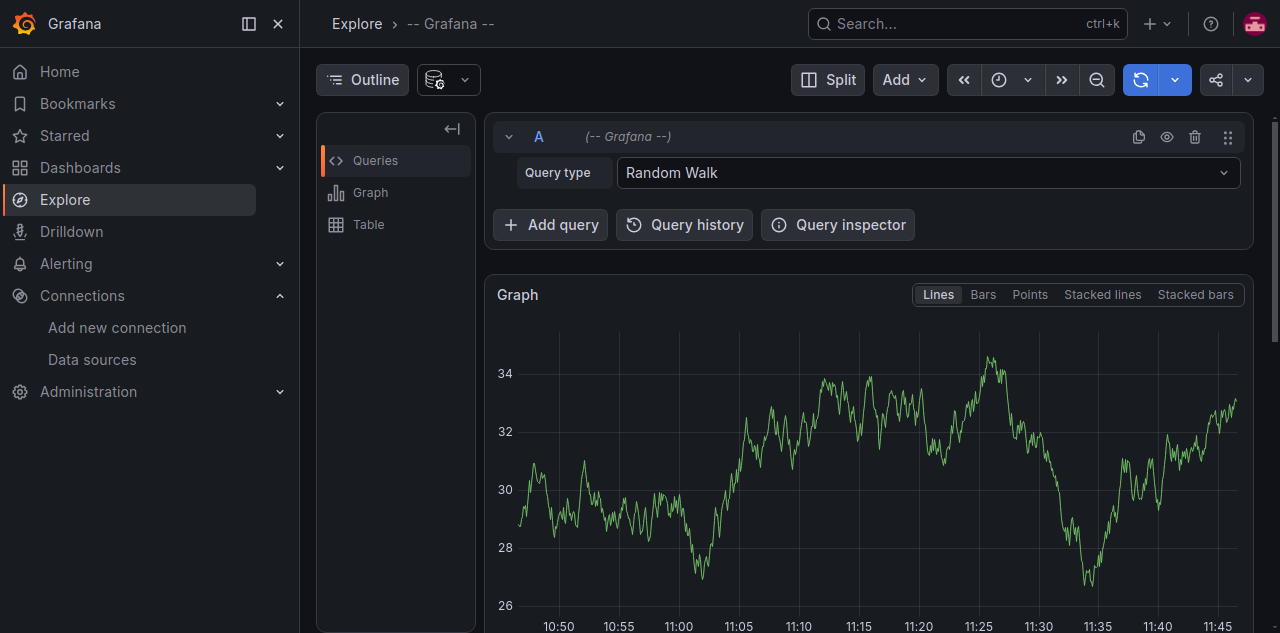Collapse the Connections section chevron

coord(280,296)
